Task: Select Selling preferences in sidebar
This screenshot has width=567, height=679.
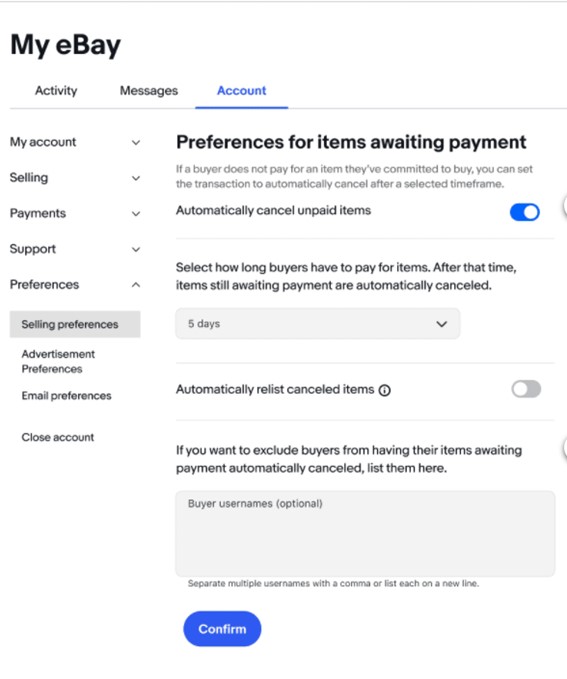Action: click(75, 324)
